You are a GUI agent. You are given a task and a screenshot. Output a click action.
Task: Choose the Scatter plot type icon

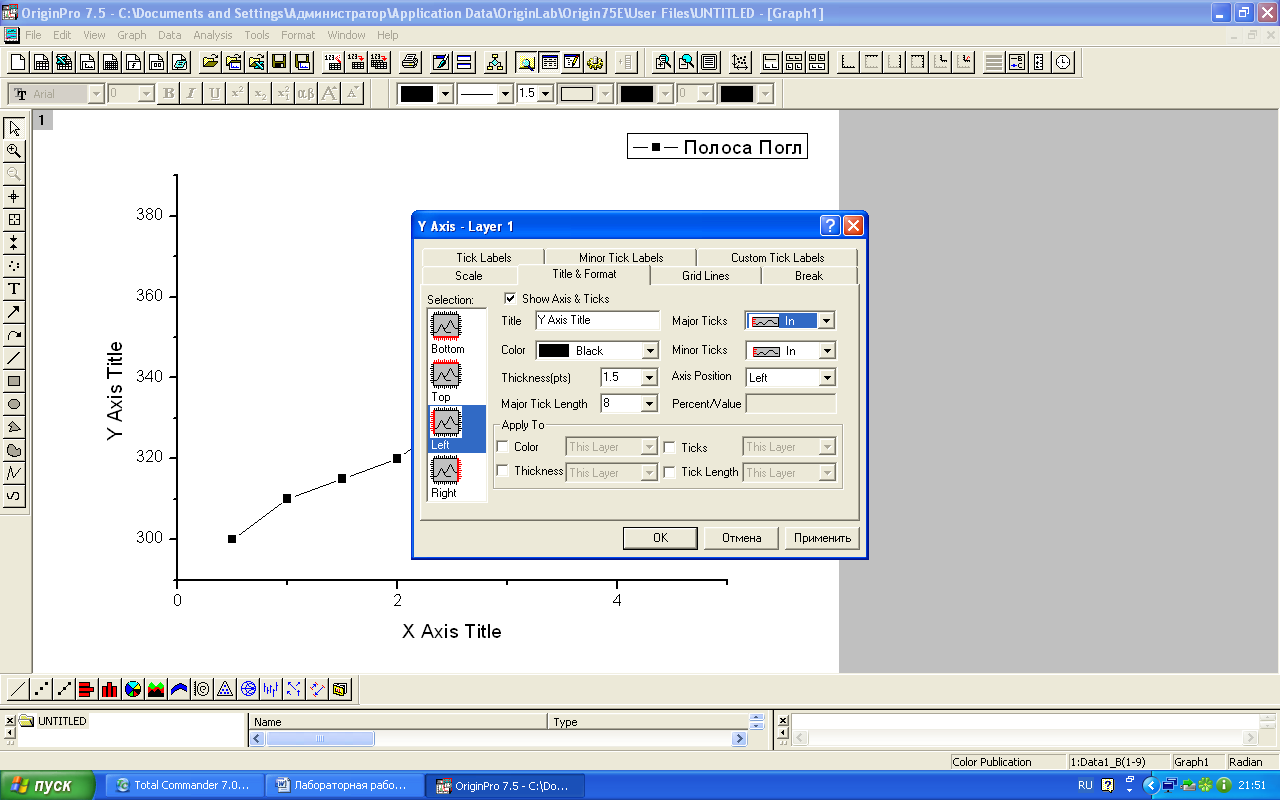click(x=41, y=689)
